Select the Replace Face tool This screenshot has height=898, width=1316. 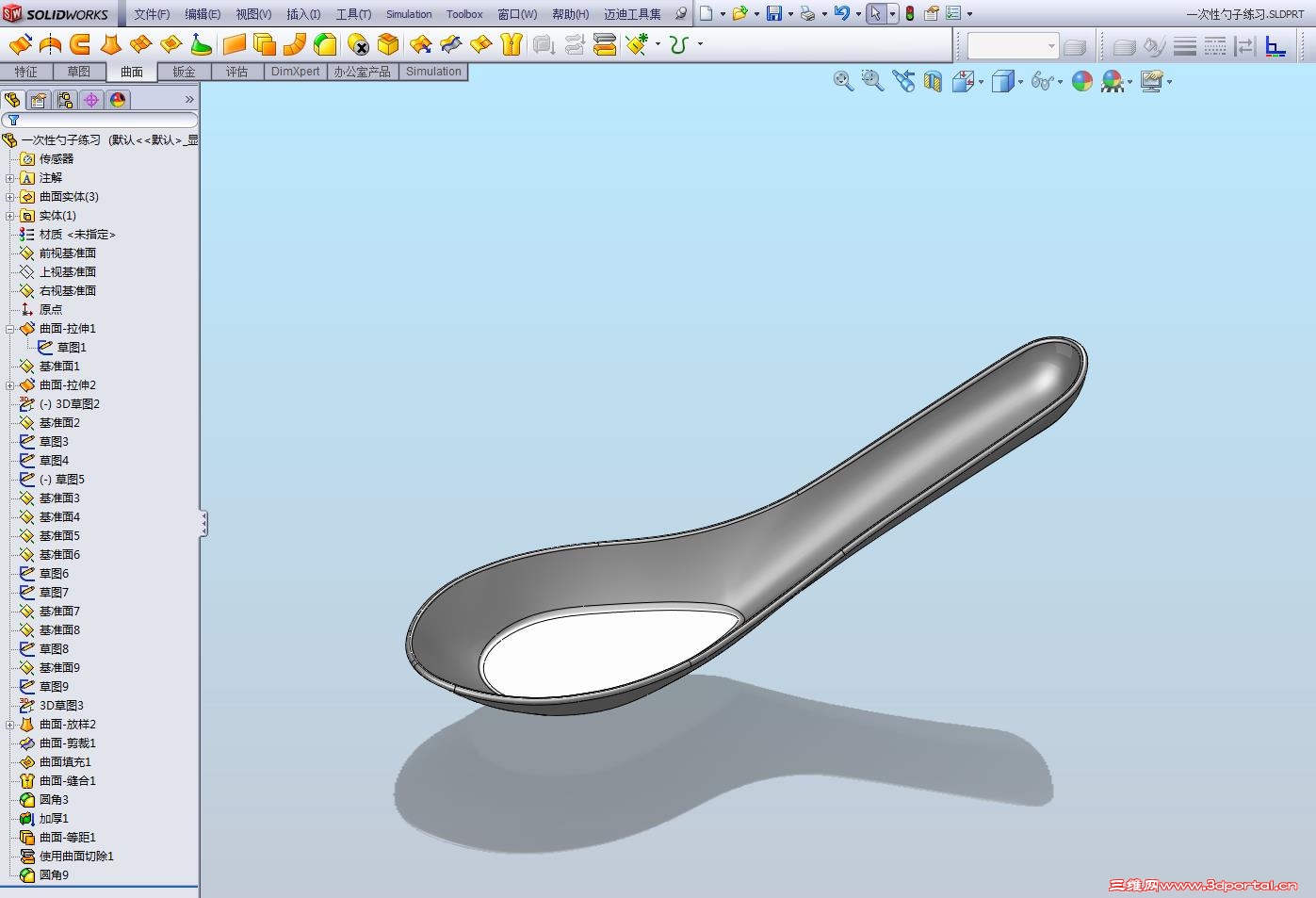point(388,44)
